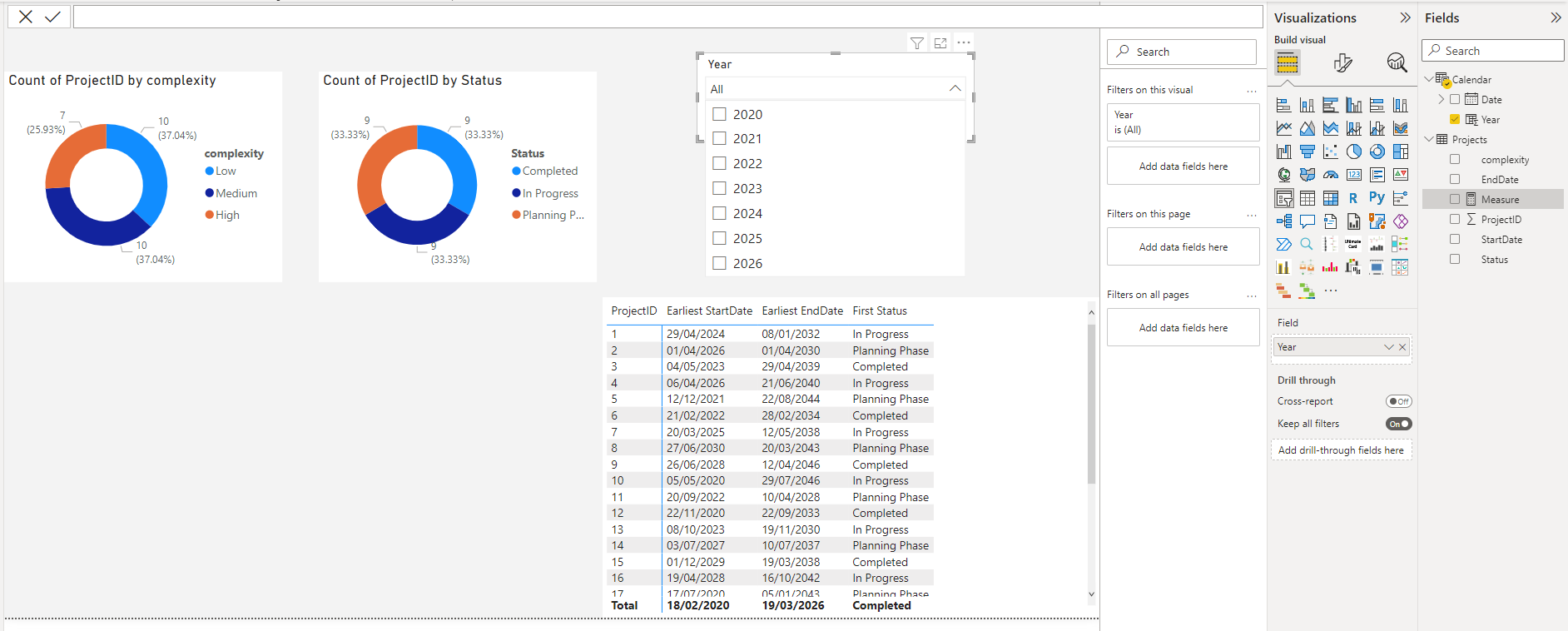Tick the 2026 year checkbox
Image resolution: width=1568 pixels, height=631 pixels.
pos(720,263)
